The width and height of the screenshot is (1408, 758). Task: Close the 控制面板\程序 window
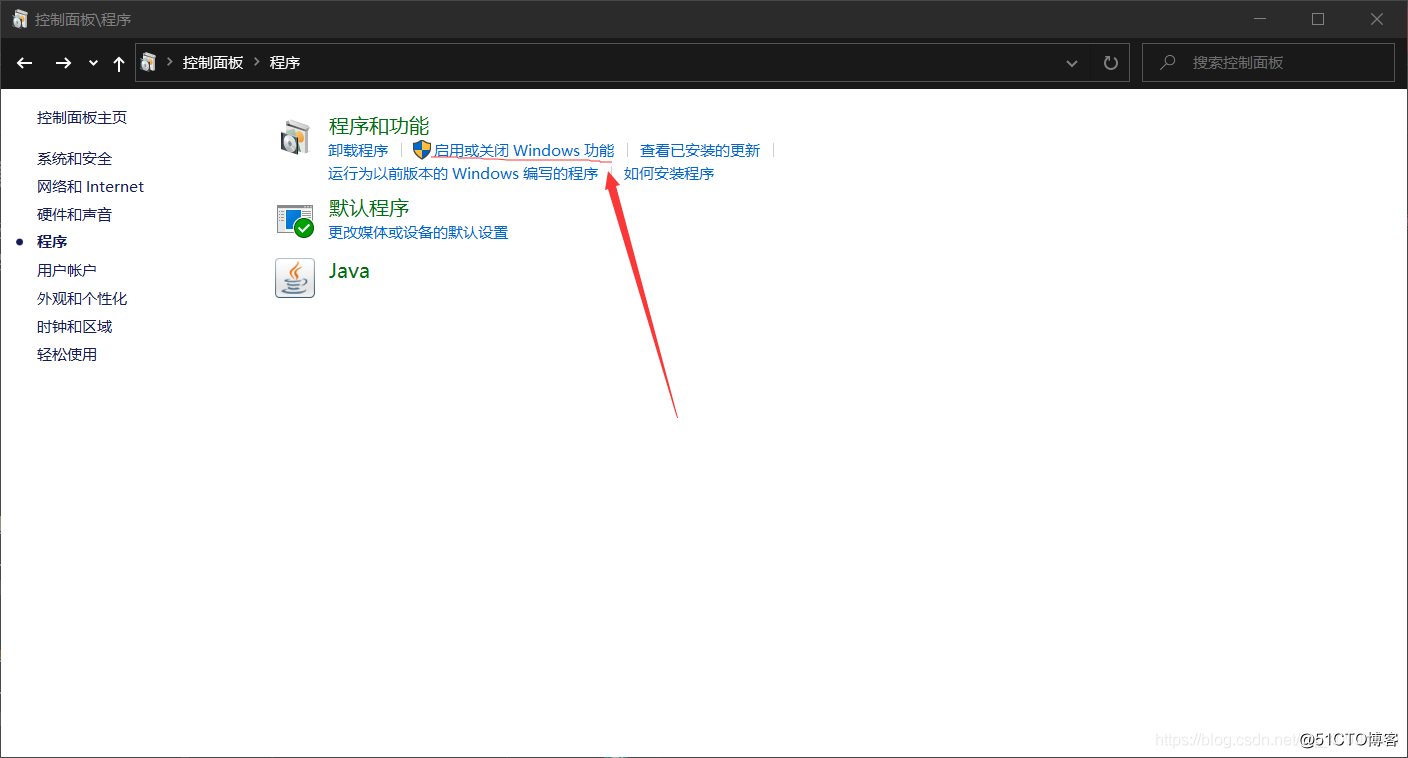(x=1377, y=19)
